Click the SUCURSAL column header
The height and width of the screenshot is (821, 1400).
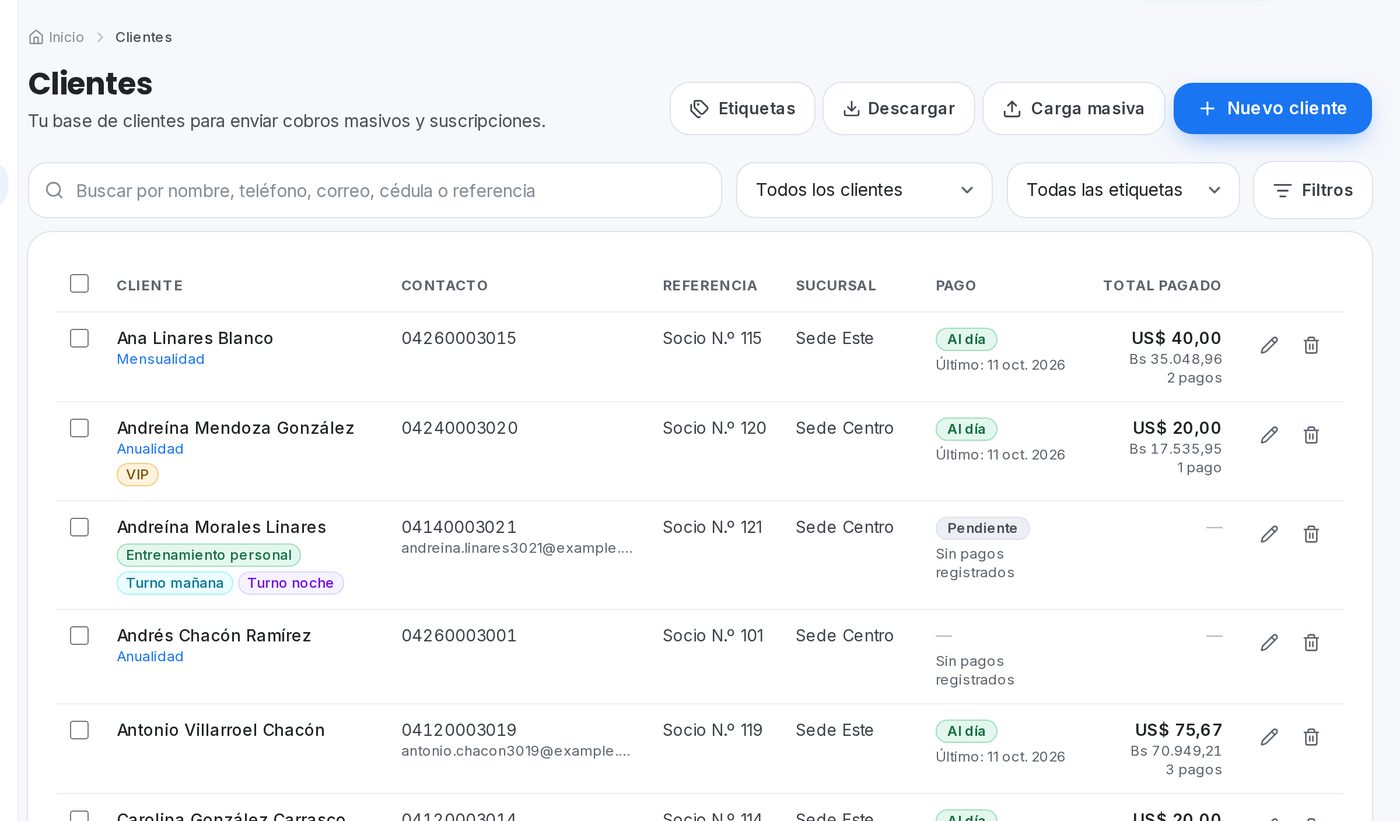click(x=836, y=285)
